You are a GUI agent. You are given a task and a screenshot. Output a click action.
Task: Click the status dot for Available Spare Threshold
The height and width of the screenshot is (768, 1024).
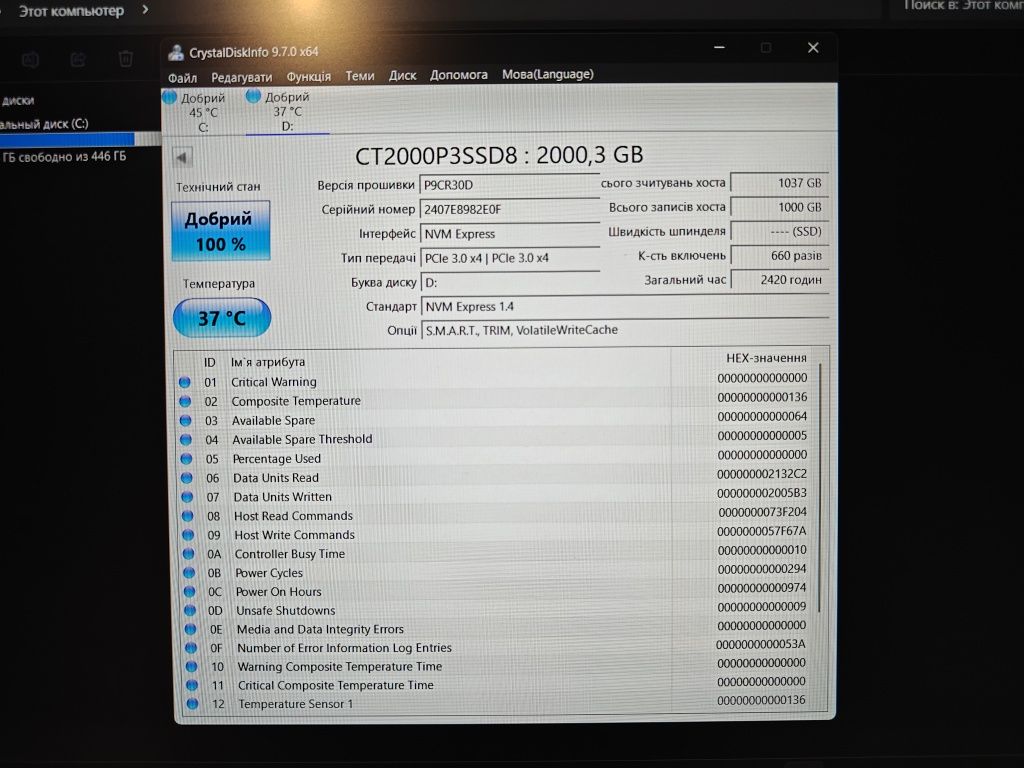click(x=186, y=440)
